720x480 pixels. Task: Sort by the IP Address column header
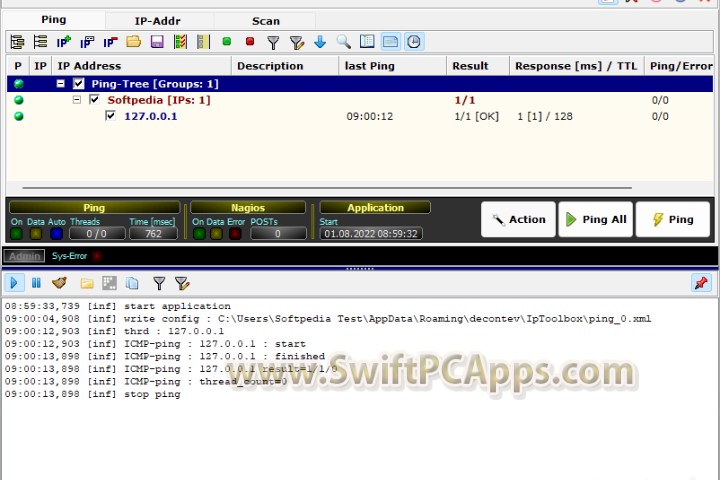click(141, 66)
